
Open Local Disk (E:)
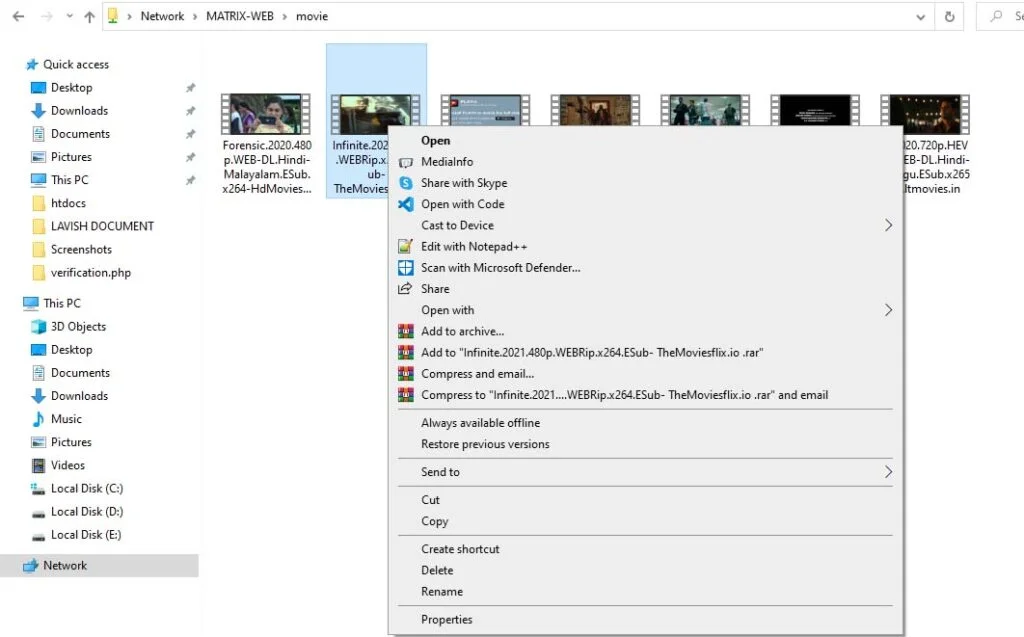[86, 535]
